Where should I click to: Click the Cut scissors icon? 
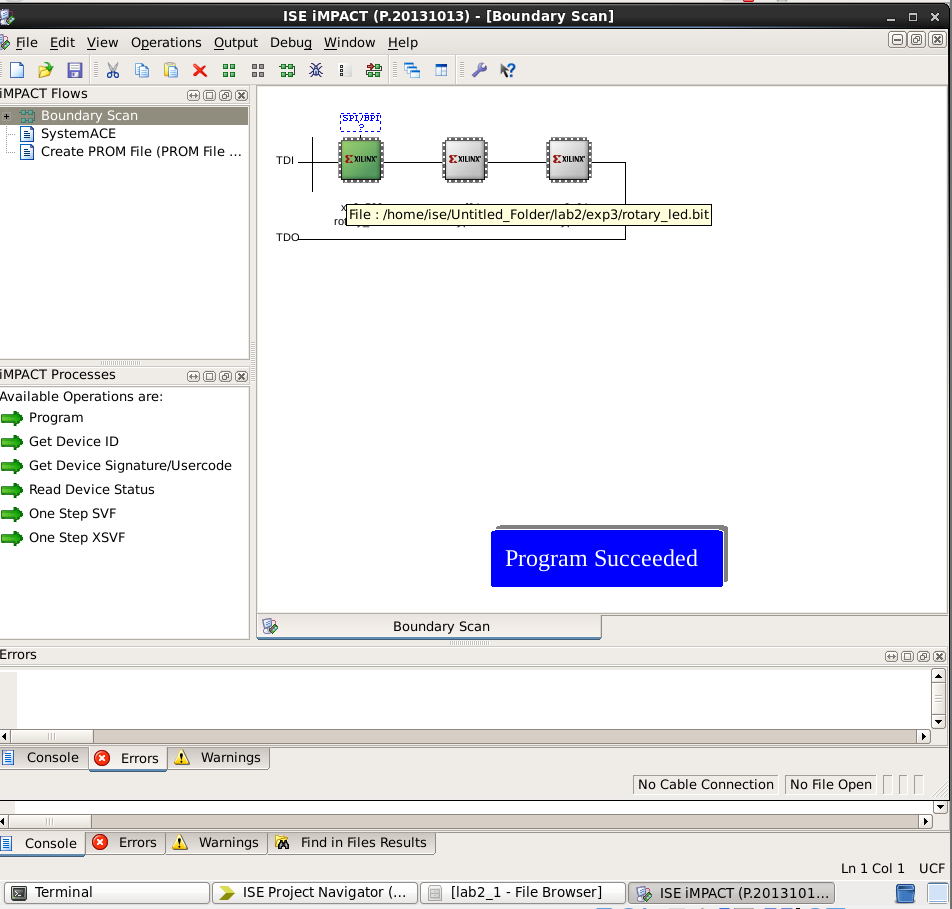113,70
